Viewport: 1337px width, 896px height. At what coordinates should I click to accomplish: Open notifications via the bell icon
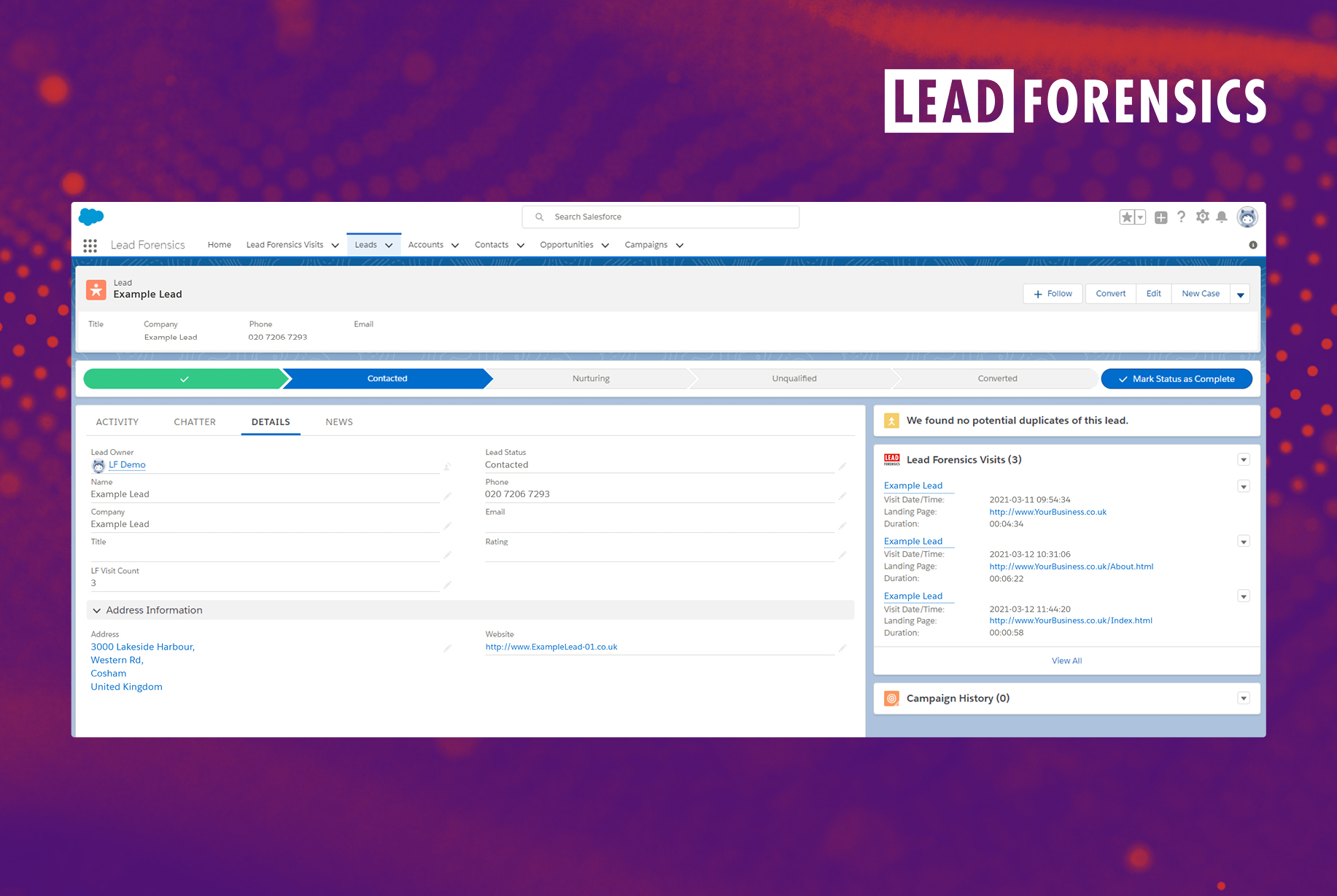click(1222, 217)
